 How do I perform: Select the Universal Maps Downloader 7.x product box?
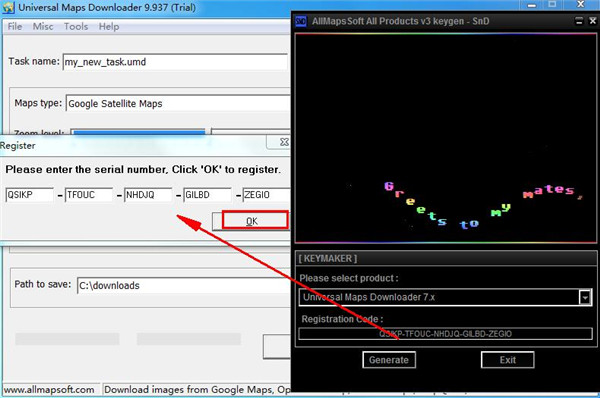click(x=445, y=297)
